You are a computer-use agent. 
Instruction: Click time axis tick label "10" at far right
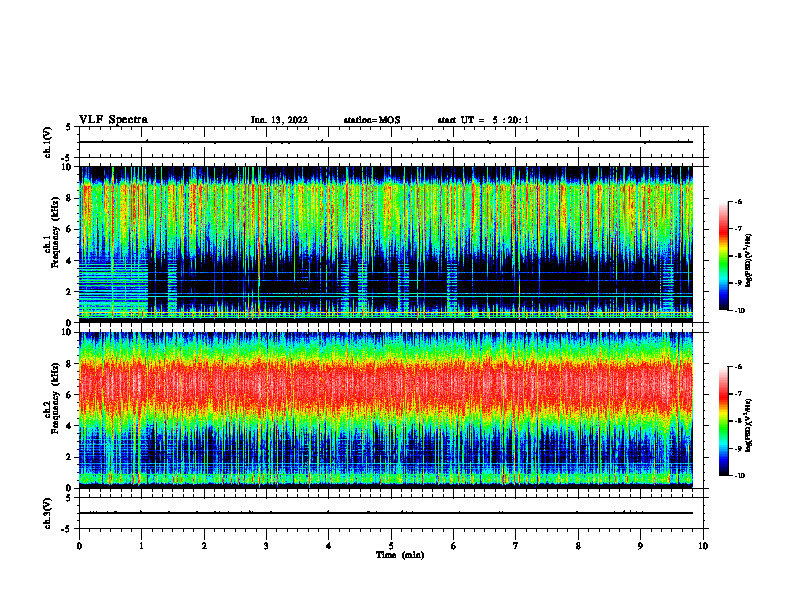click(703, 546)
